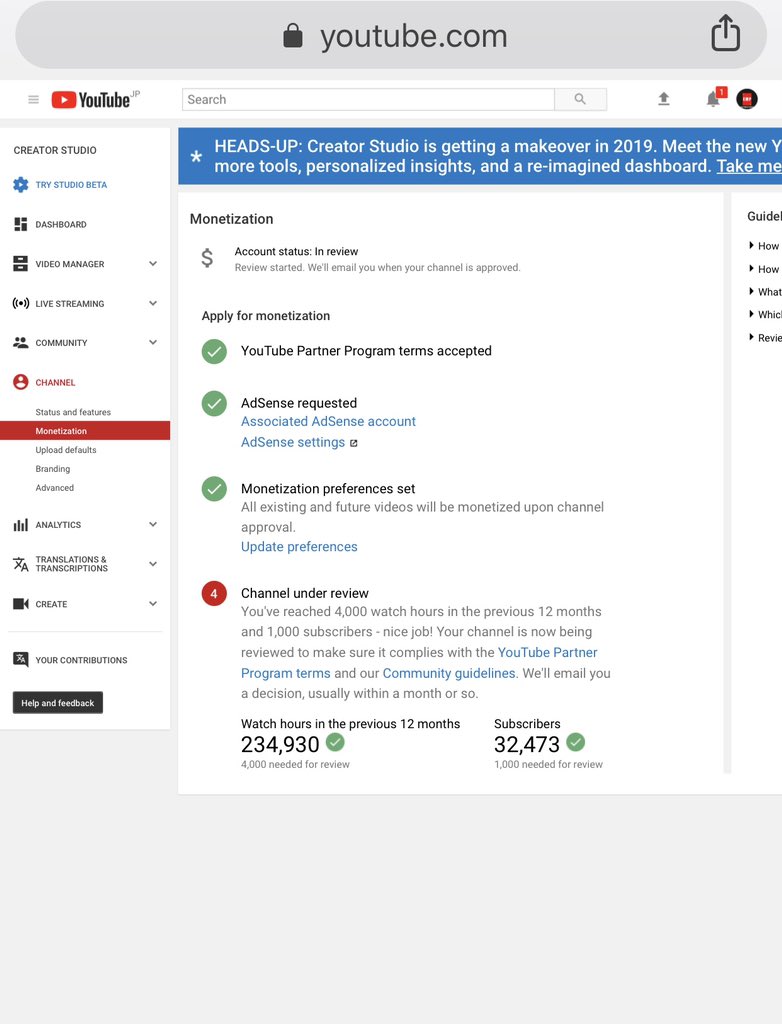Open the Advanced submenu item
The image size is (782, 1024).
(55, 488)
